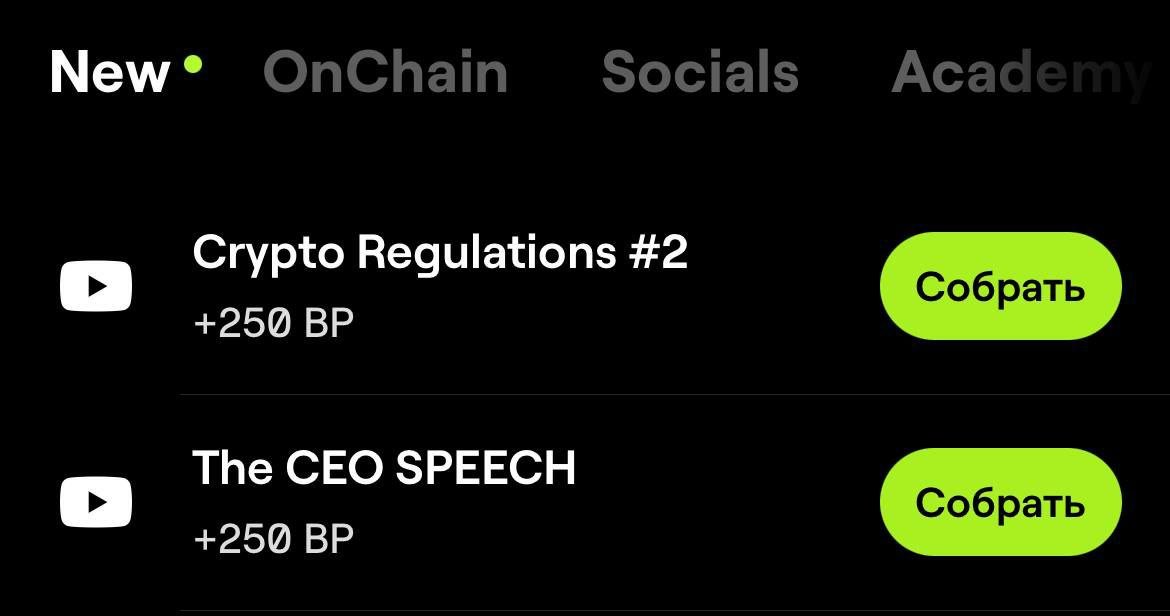Viewport: 1170px width, 616px height.
Task: Open the OnChain tab
Action: (x=385, y=72)
